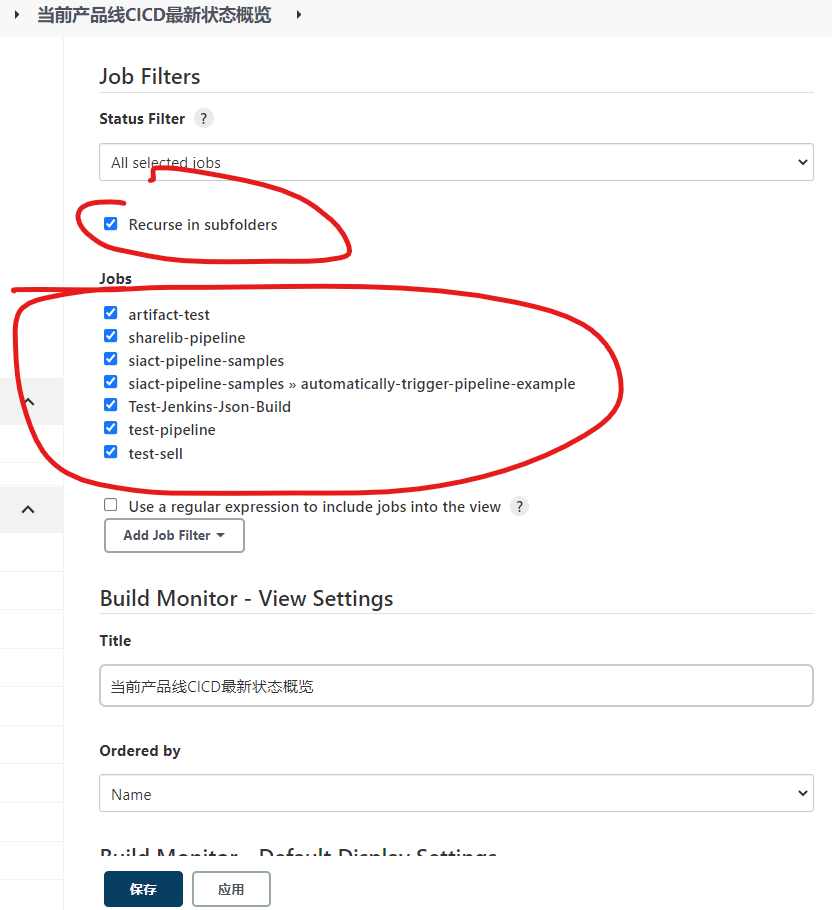Screen dimensions: 832x910
Task: Uncheck the artifact-test job
Action: (x=111, y=313)
